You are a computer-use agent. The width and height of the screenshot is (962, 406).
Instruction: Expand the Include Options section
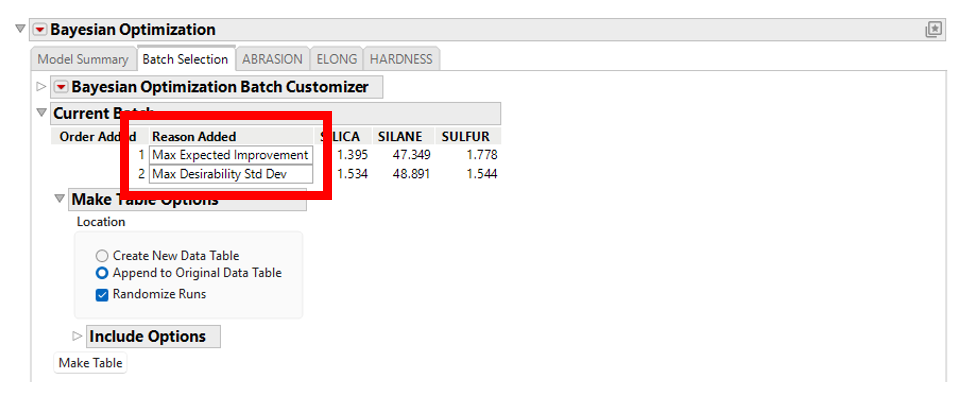click(x=77, y=336)
